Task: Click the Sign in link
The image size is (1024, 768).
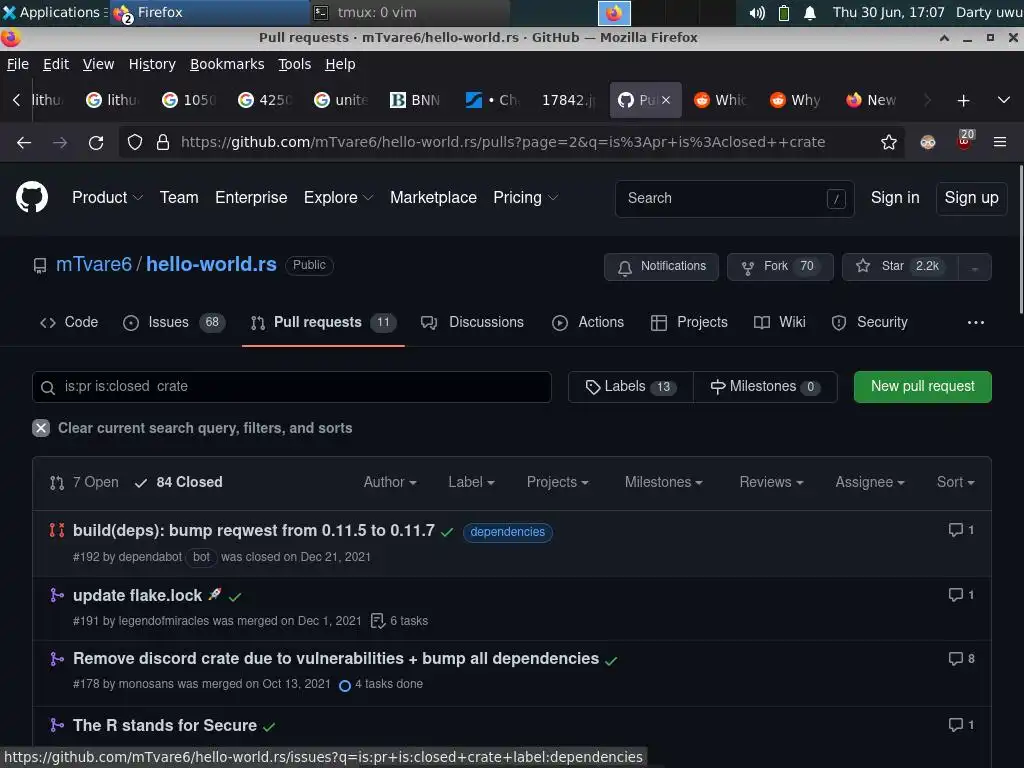Action: pyautogui.click(x=895, y=197)
